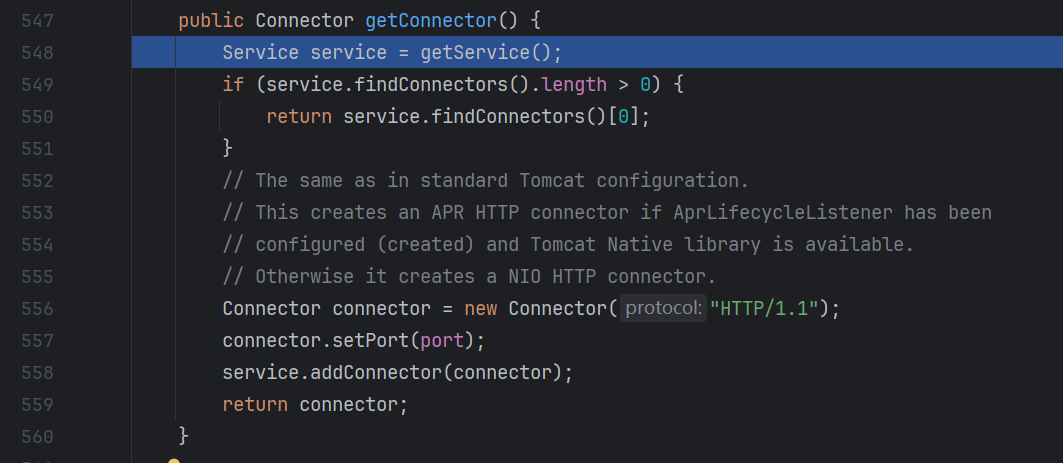The height and width of the screenshot is (463, 1063).
Task: Click the protocol: parameter inlay hint
Action: coord(663,309)
